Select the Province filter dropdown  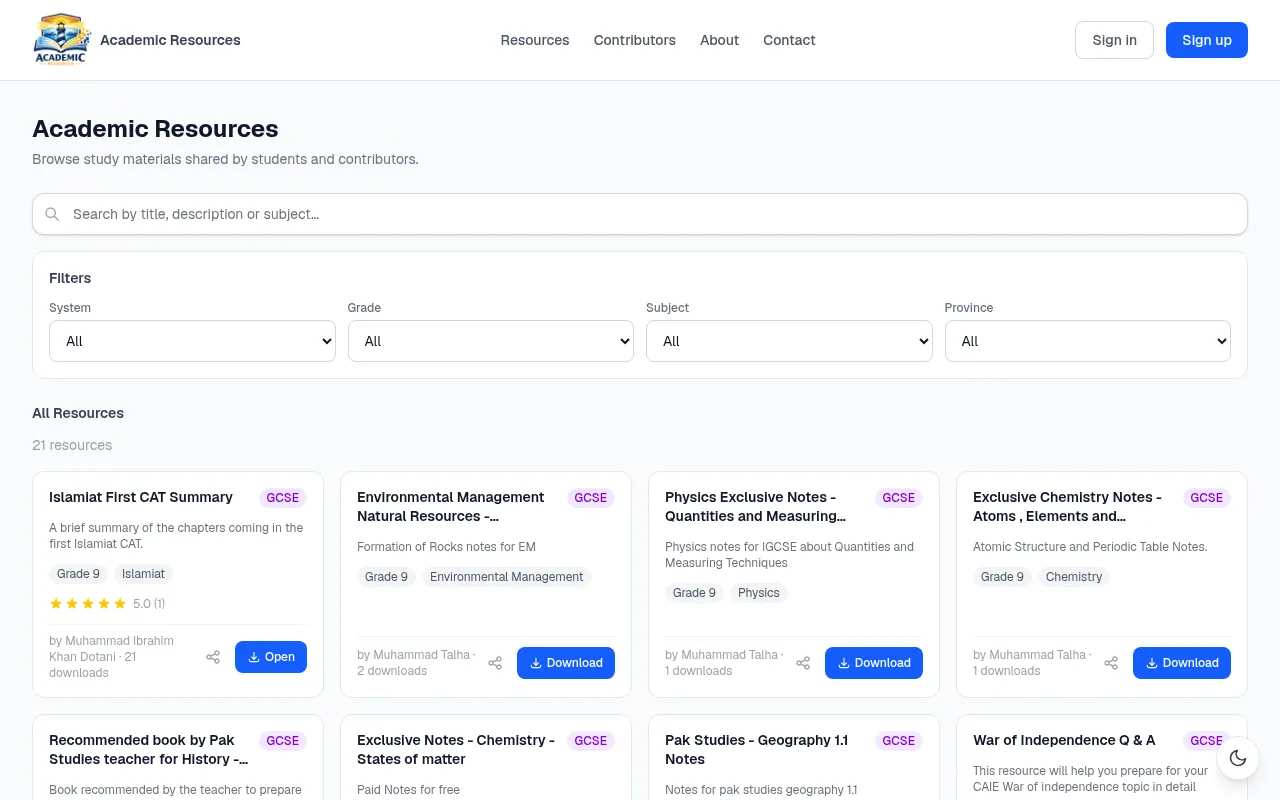pos(1088,341)
